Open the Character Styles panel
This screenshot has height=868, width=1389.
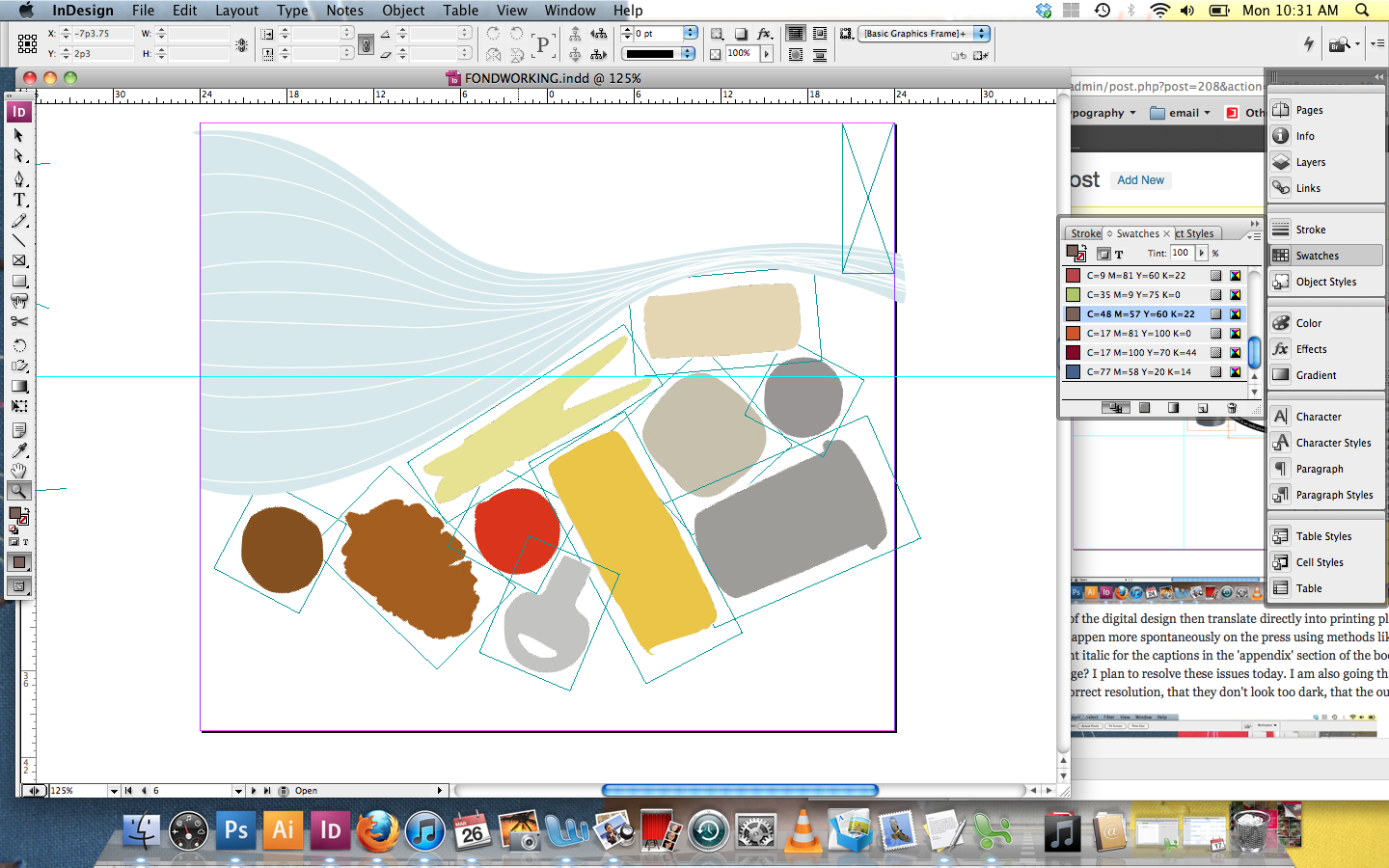pos(1332,443)
